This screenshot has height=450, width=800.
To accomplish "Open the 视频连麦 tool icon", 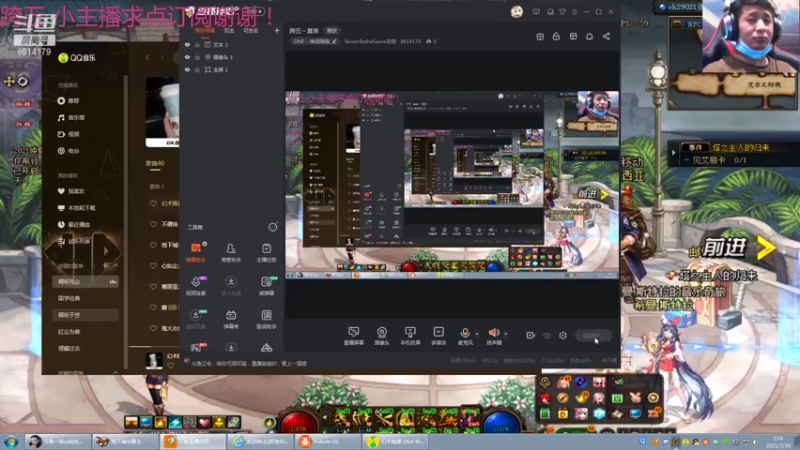I will point(196,286).
